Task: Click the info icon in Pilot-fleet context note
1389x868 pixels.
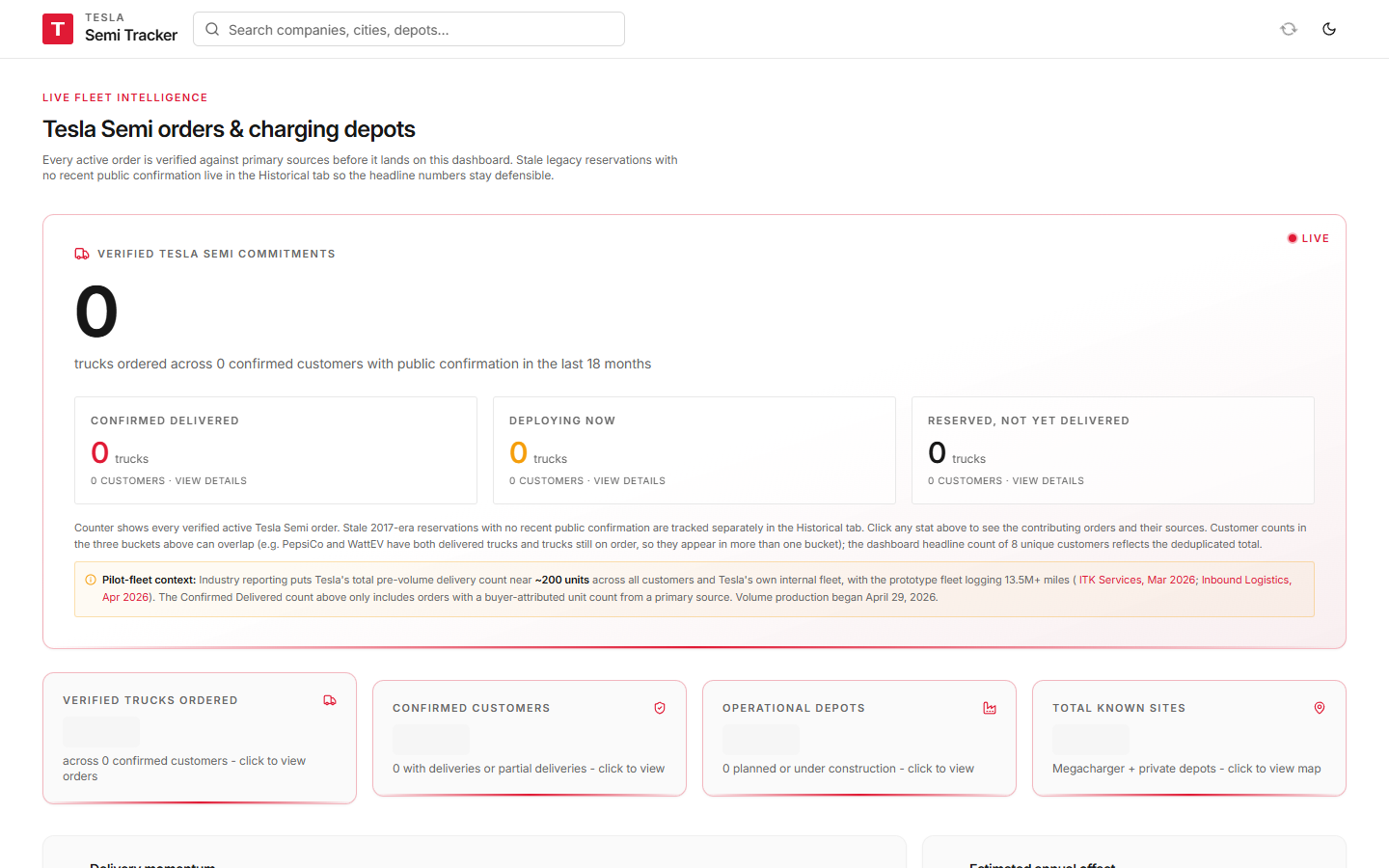Action: tap(91, 580)
